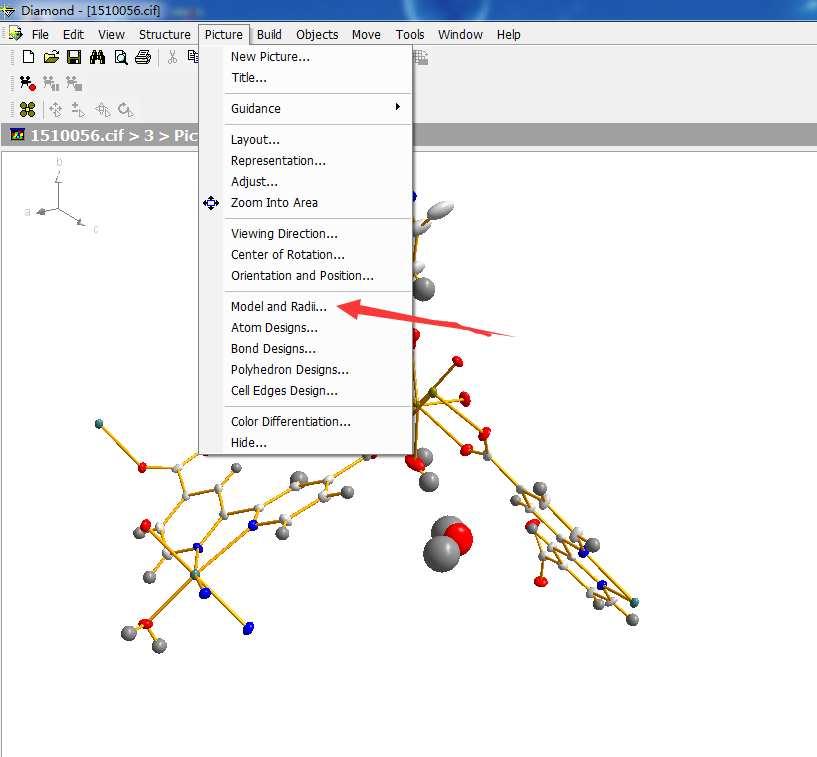Select teal atom at top-left bond end
This screenshot has width=817, height=757.
[99, 424]
